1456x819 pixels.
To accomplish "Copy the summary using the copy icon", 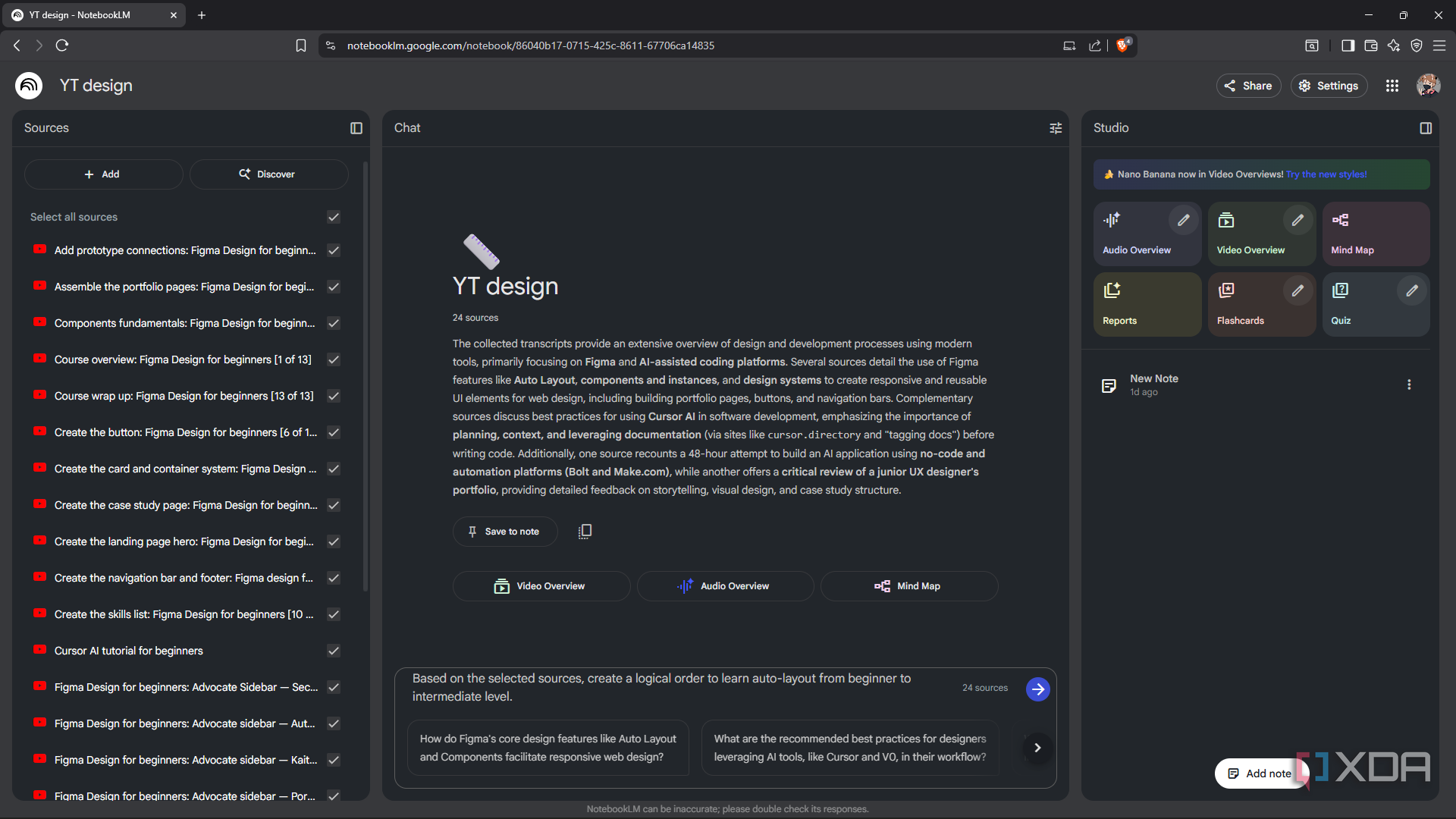I will (x=585, y=532).
